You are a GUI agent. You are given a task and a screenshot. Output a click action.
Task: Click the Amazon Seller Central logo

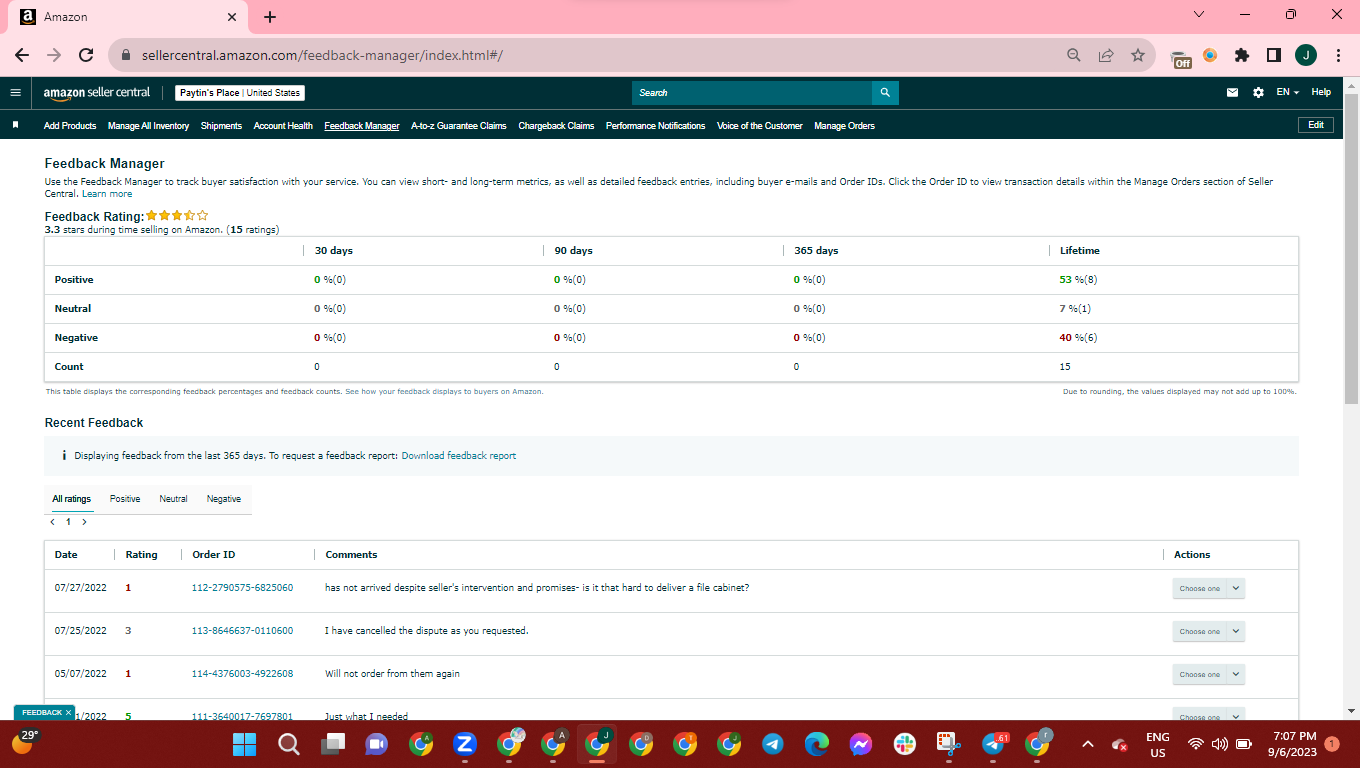(96, 93)
